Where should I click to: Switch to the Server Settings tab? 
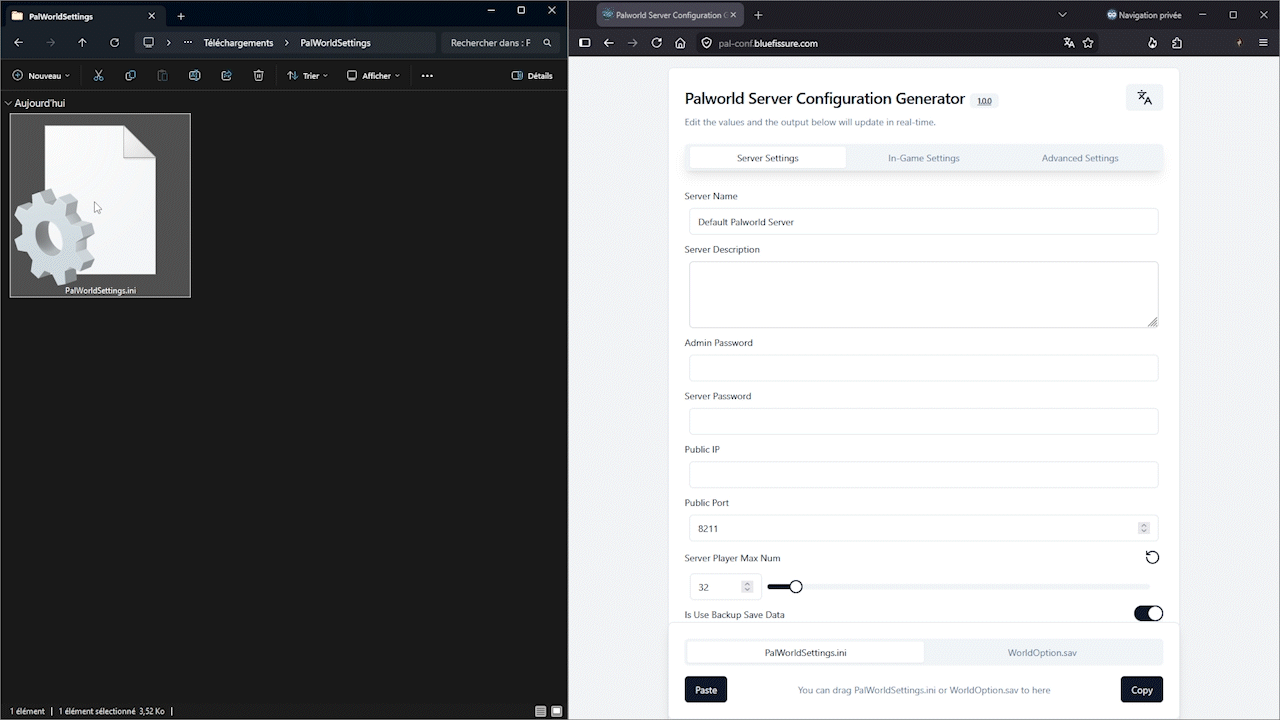pyautogui.click(x=768, y=158)
